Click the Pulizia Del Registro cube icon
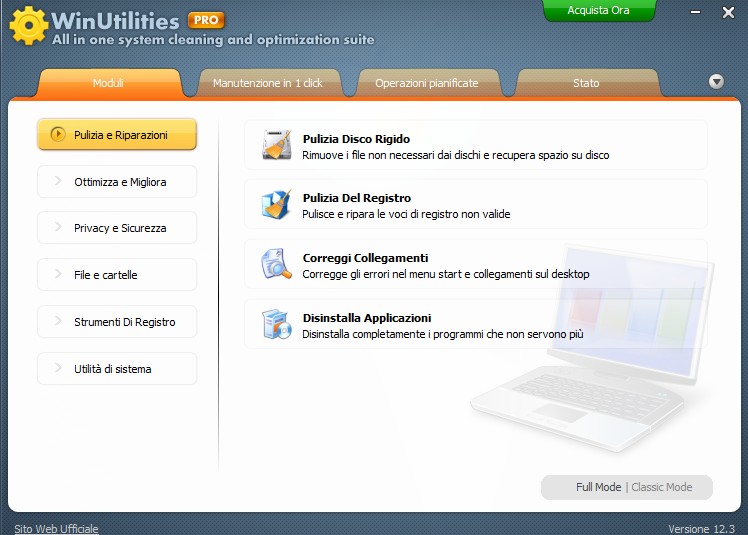The height and width of the screenshot is (535, 748). (x=277, y=204)
